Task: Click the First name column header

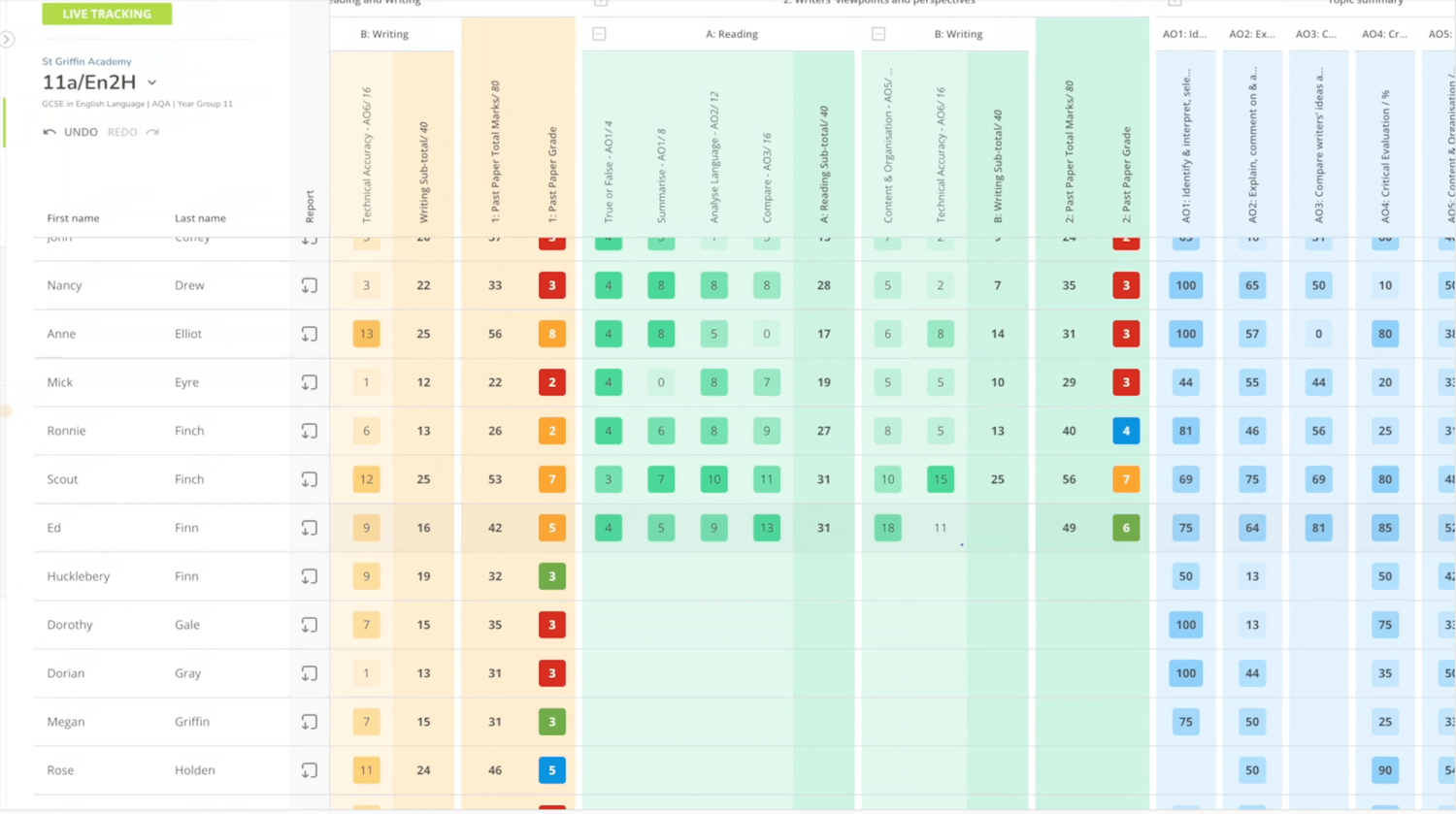Action: pos(73,218)
